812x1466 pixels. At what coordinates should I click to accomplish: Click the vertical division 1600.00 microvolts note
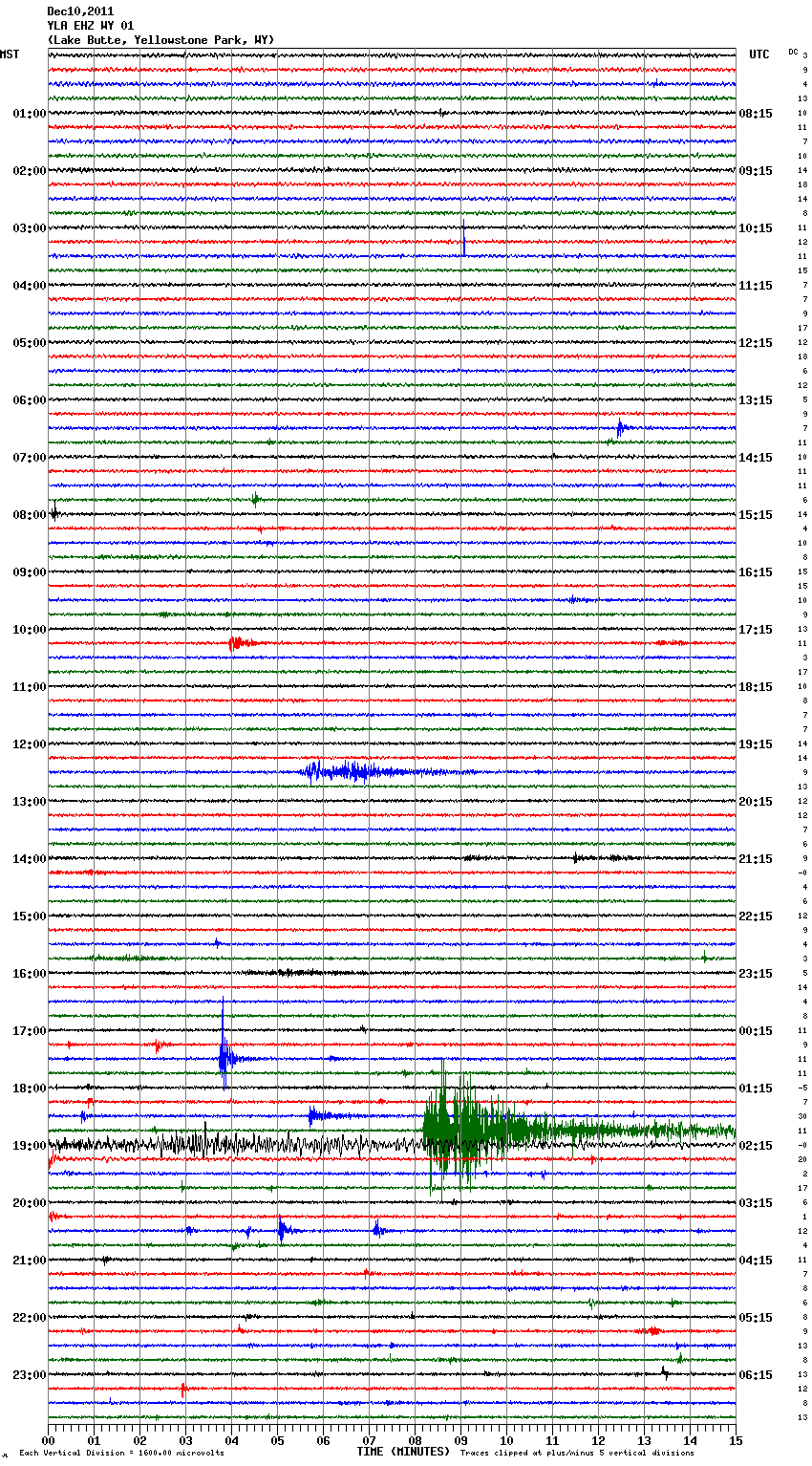(x=121, y=1454)
